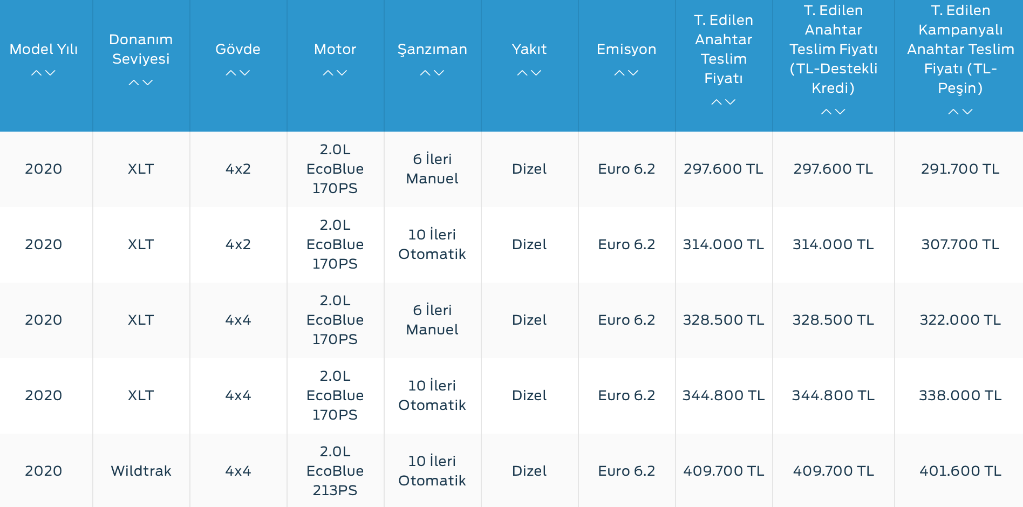Viewport: 1023px width, 507px height.
Task: Sort TL-Peşin campaign price column ascending
Action: (x=954, y=112)
